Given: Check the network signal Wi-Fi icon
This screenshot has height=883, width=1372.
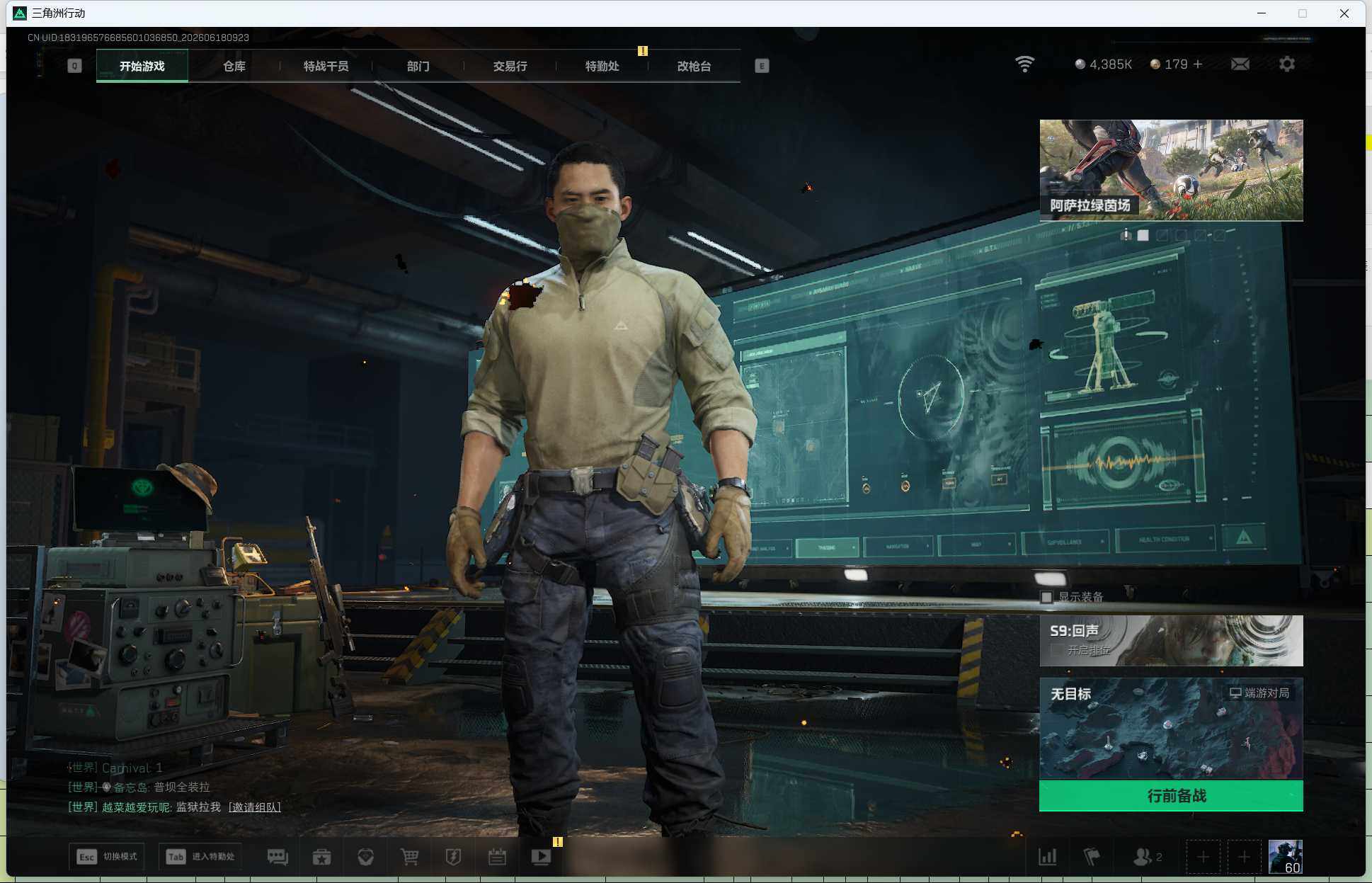Looking at the screenshot, I should click(x=1024, y=64).
